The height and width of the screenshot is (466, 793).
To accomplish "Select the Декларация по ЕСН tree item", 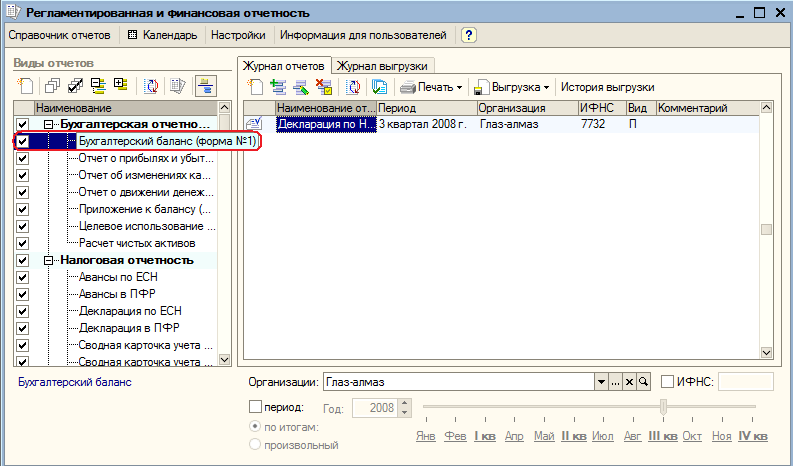I will point(130,311).
